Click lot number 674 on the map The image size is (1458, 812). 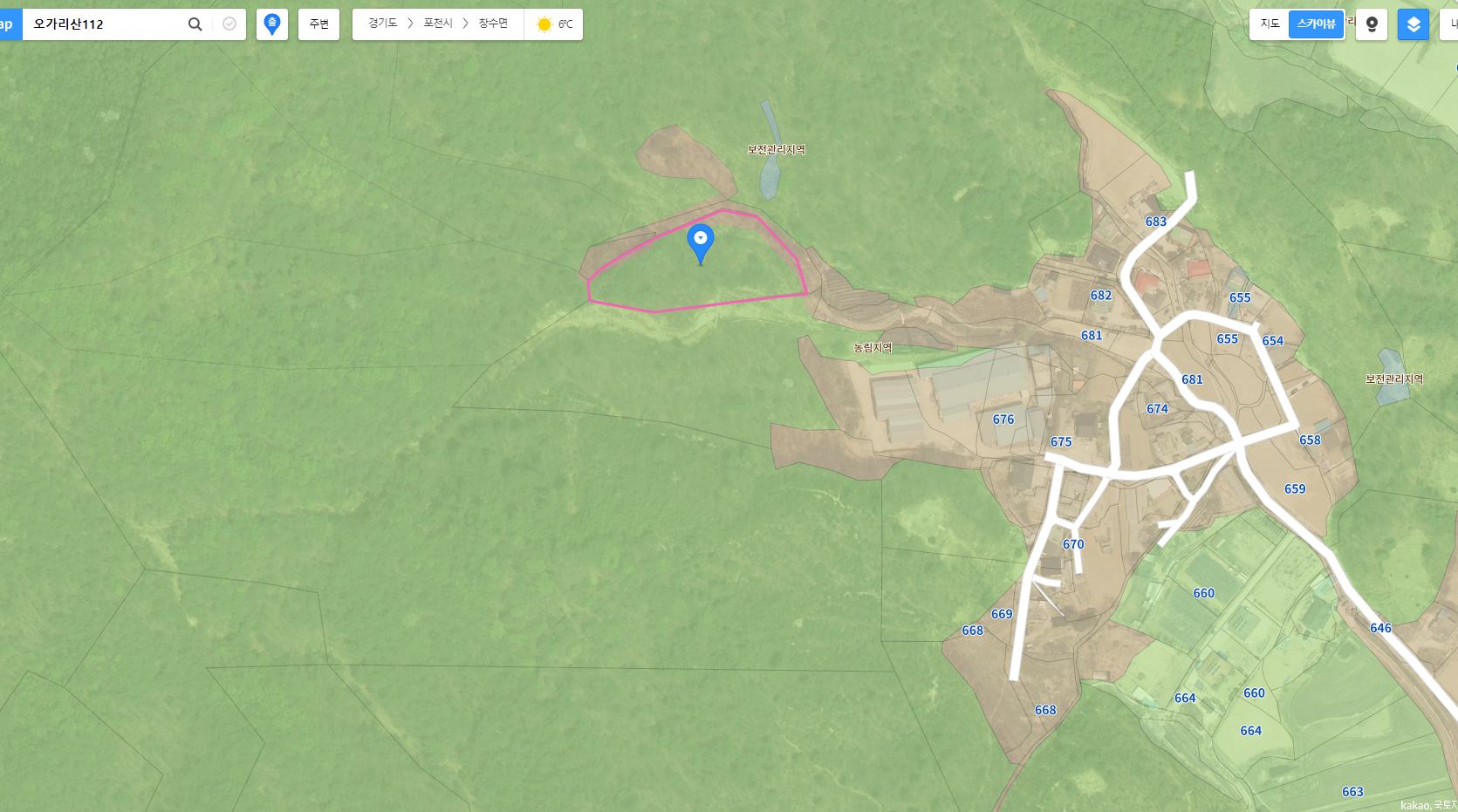1158,409
